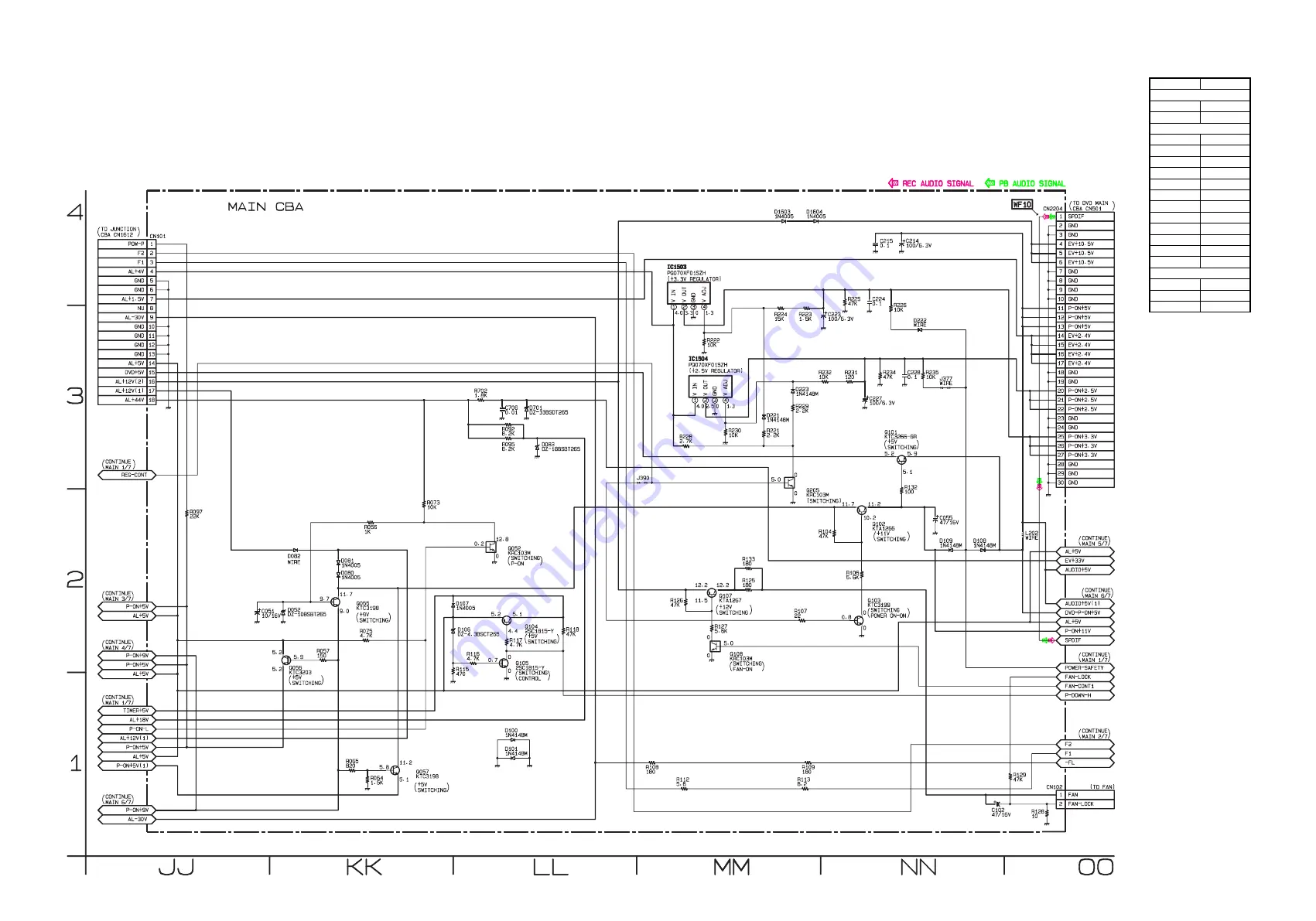Click the row 4 grid label
1316x921 pixels.
[x=75, y=212]
